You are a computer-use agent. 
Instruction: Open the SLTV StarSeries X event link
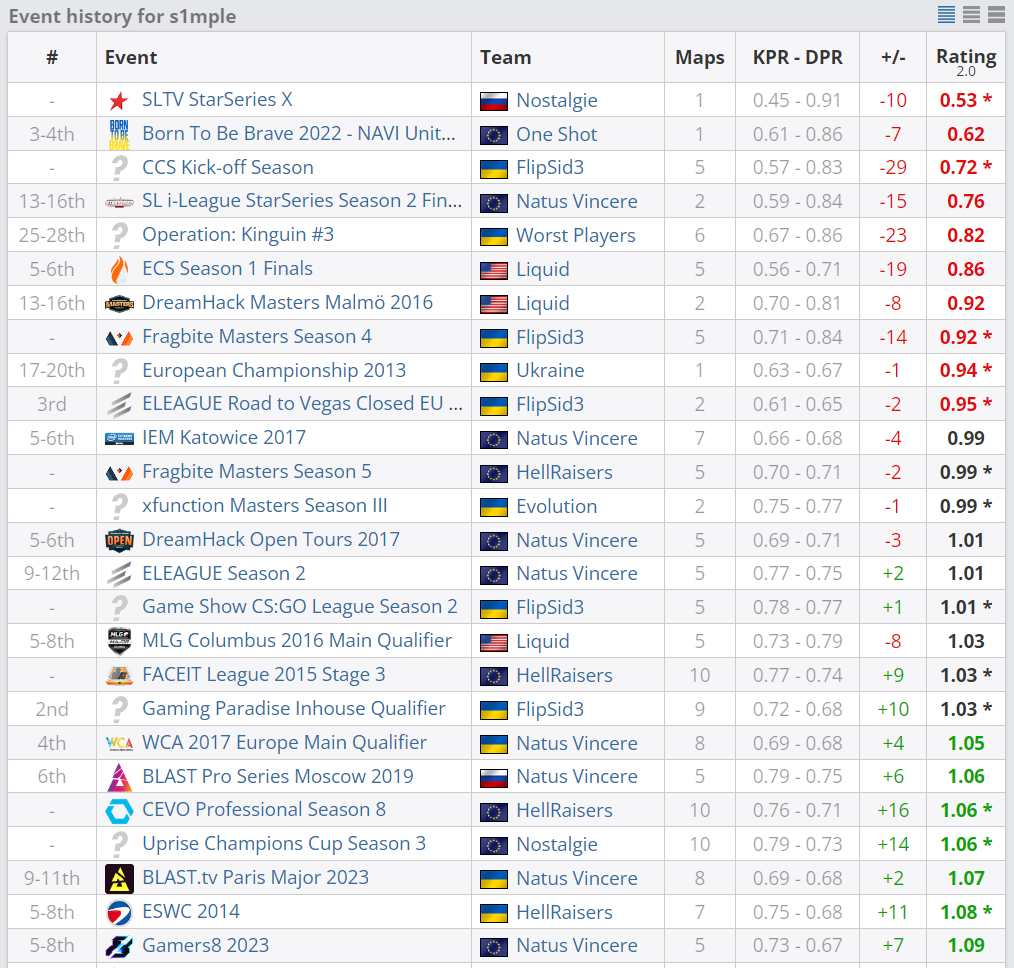click(217, 100)
